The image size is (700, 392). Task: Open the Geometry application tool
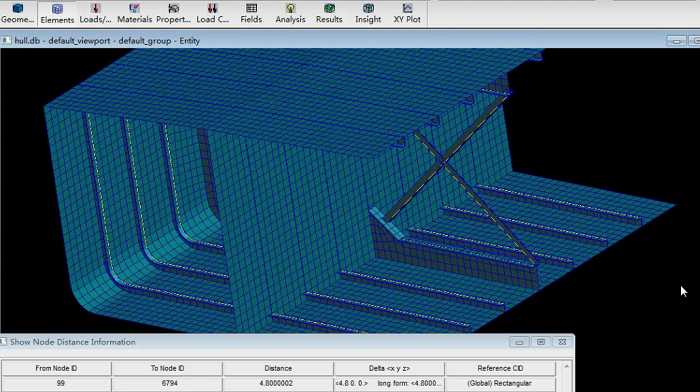pyautogui.click(x=17, y=13)
